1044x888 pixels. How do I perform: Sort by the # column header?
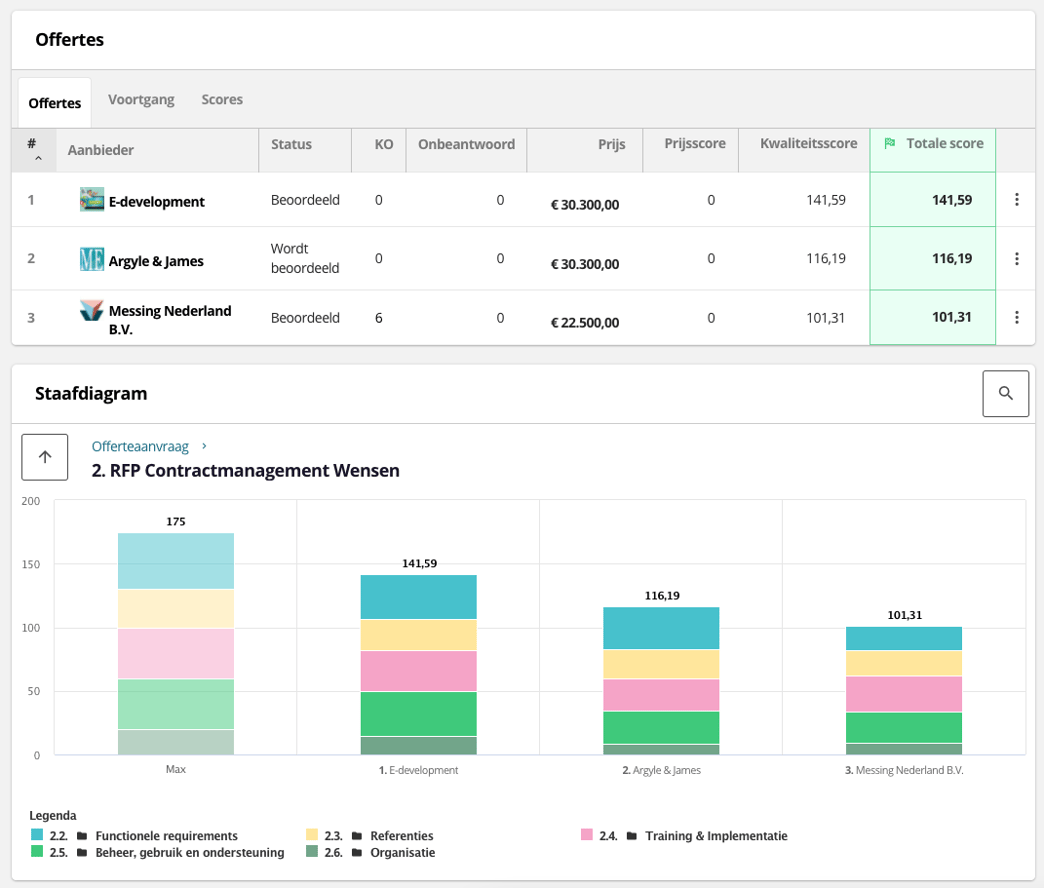pos(33,149)
